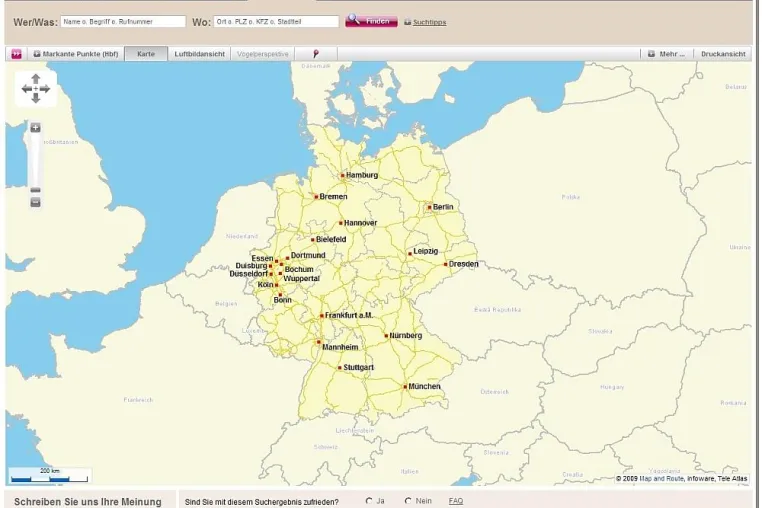Select the Vogelperspektive view tab
The width and height of the screenshot is (762, 508).
pos(262,54)
